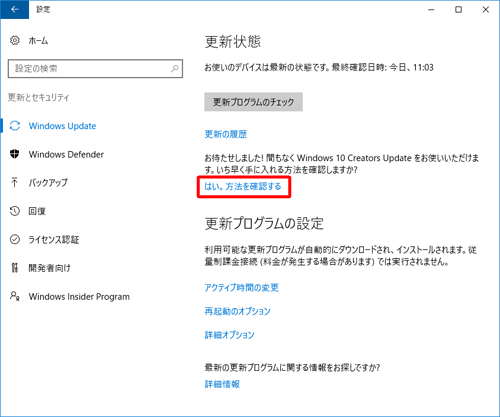Click the 利用可能な更新プログラム description text

tap(341, 256)
